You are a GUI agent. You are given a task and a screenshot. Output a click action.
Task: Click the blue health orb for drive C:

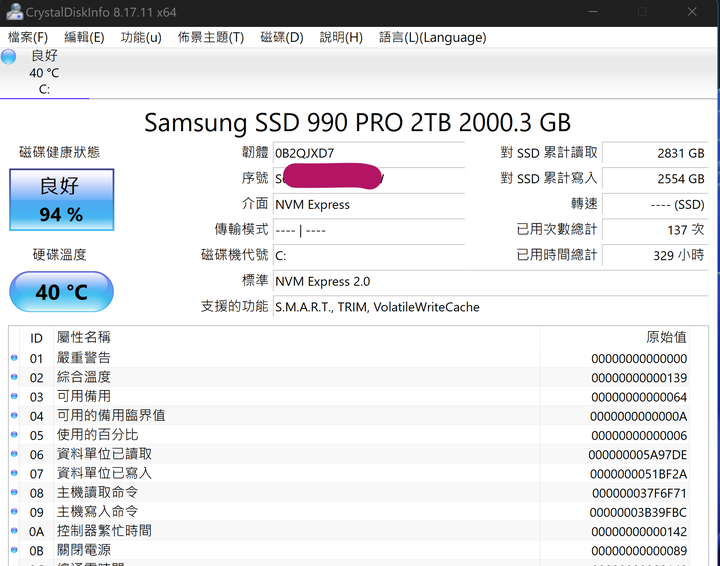[x=8, y=57]
